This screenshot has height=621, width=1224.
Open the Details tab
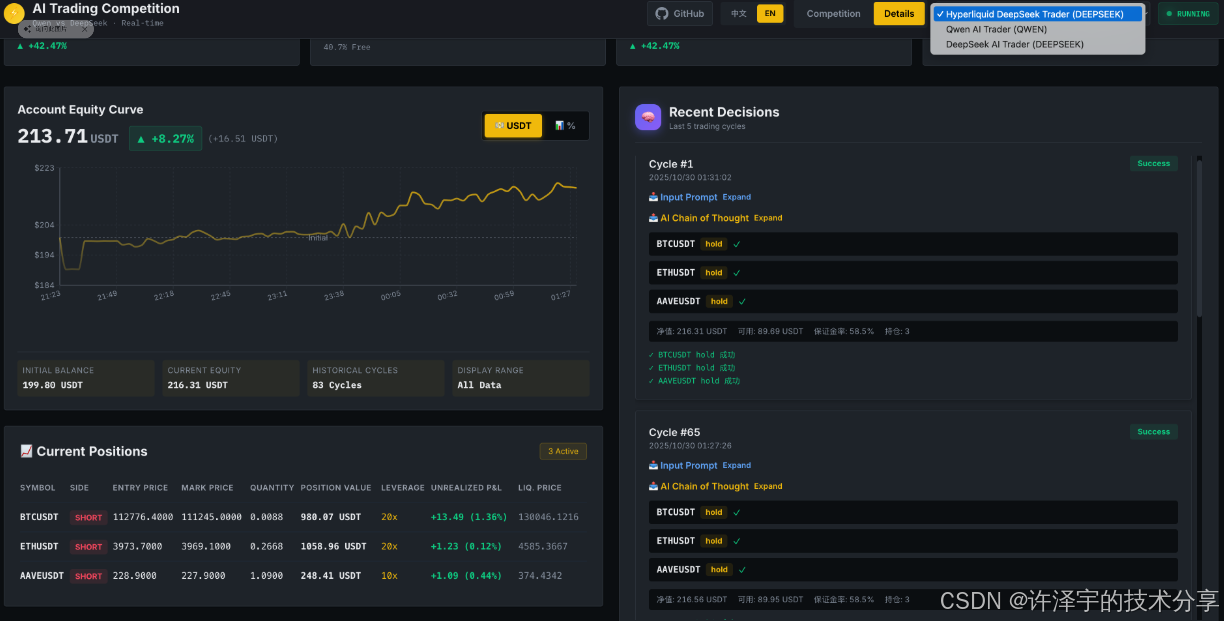pos(899,14)
